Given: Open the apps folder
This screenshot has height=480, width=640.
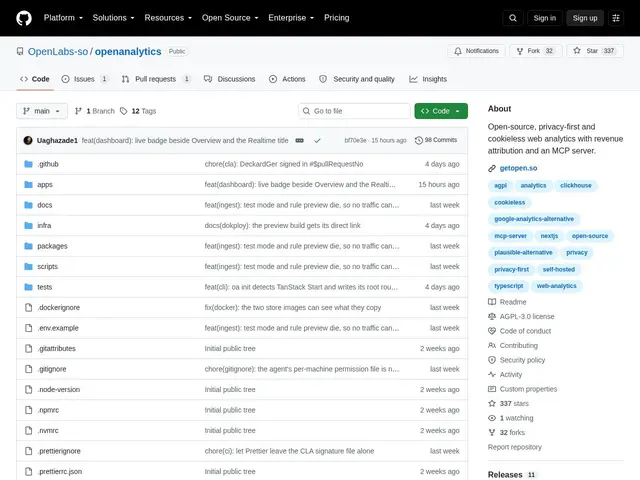Looking at the screenshot, I should point(45,184).
